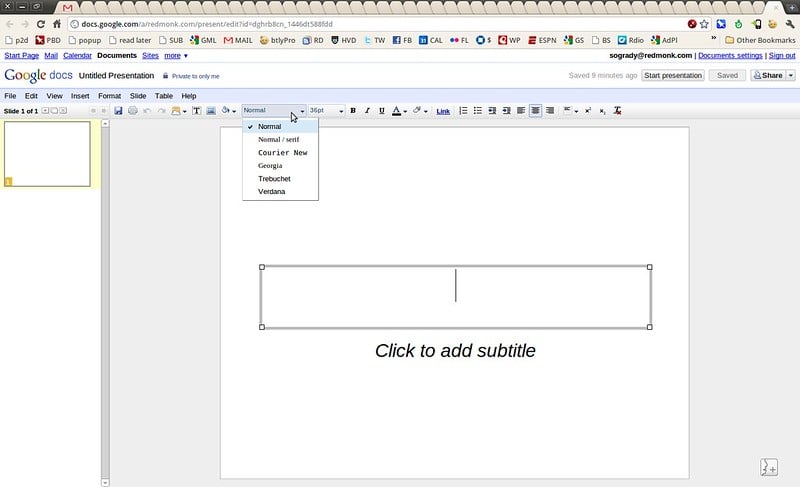Select Verdana in the font menu
Image resolution: width=800 pixels, height=487 pixels.
[271, 191]
